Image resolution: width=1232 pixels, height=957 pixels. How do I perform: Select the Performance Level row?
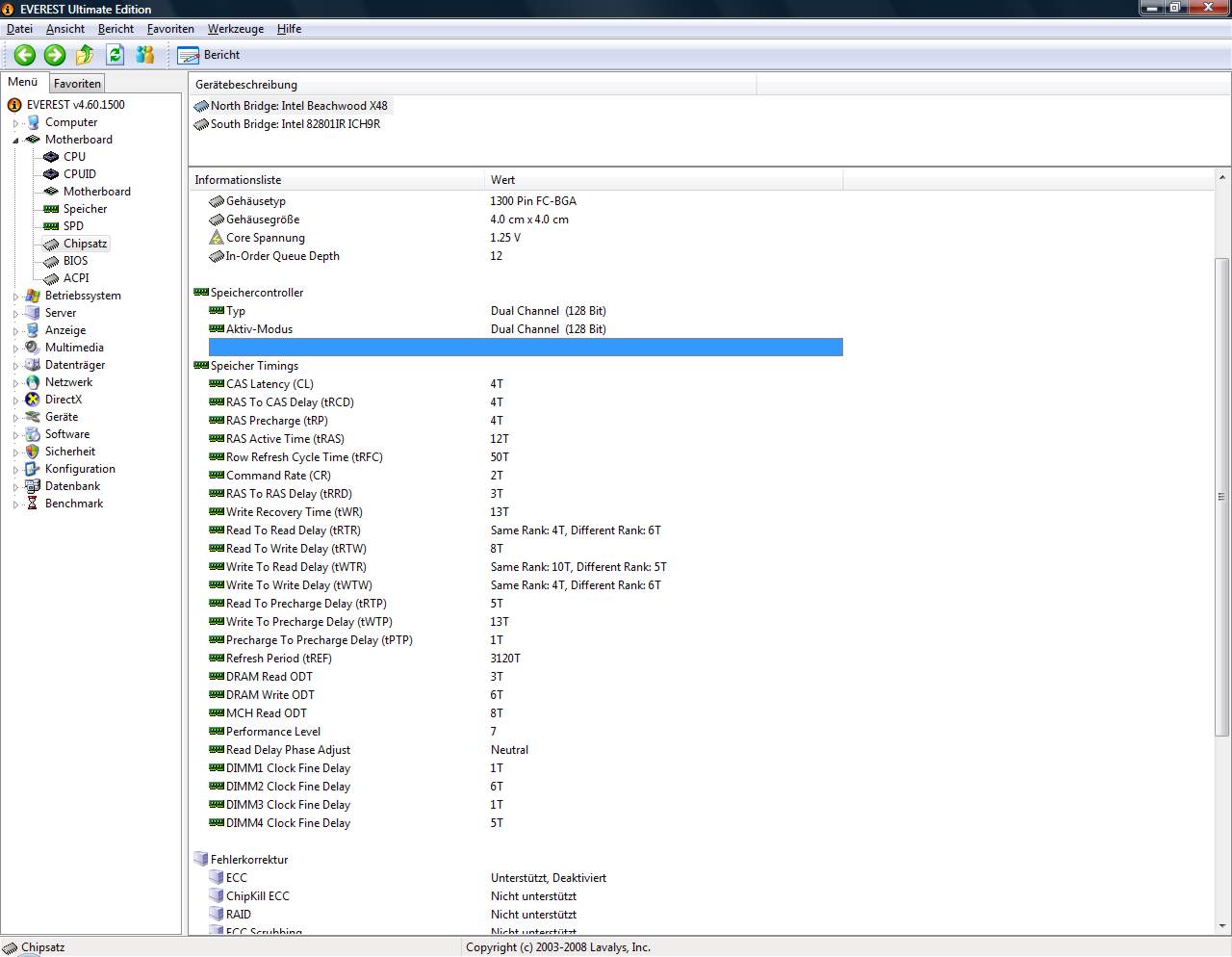click(526, 732)
